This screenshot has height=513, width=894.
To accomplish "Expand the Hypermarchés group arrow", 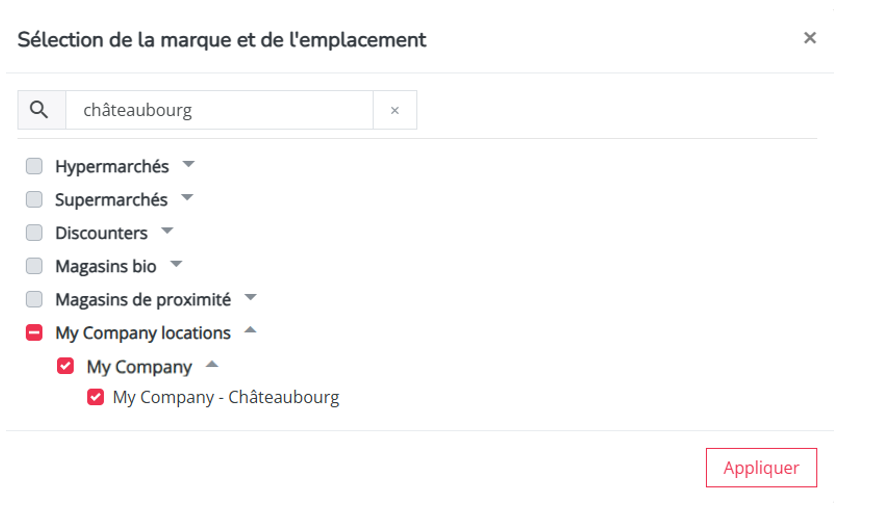I will click(188, 165).
